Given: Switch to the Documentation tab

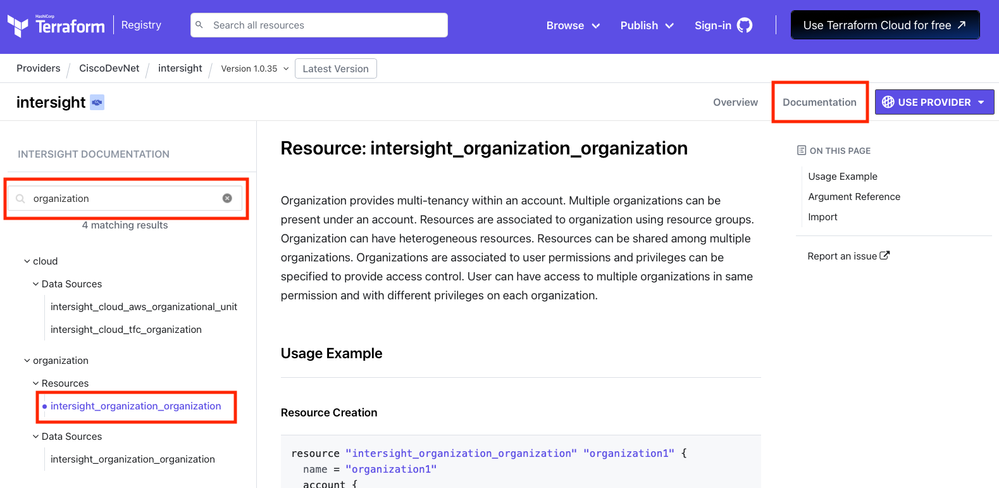Looking at the screenshot, I should point(819,102).
